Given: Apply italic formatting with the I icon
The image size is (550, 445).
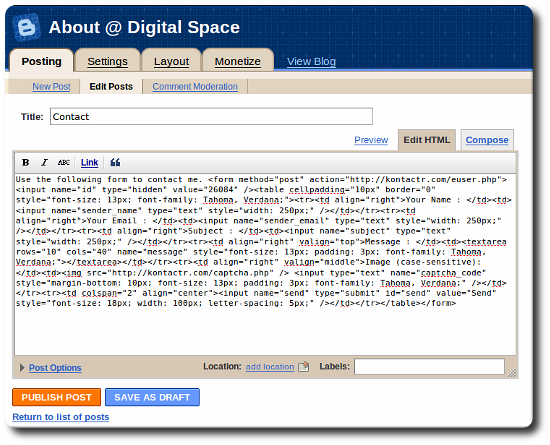Looking at the screenshot, I should coord(44,163).
